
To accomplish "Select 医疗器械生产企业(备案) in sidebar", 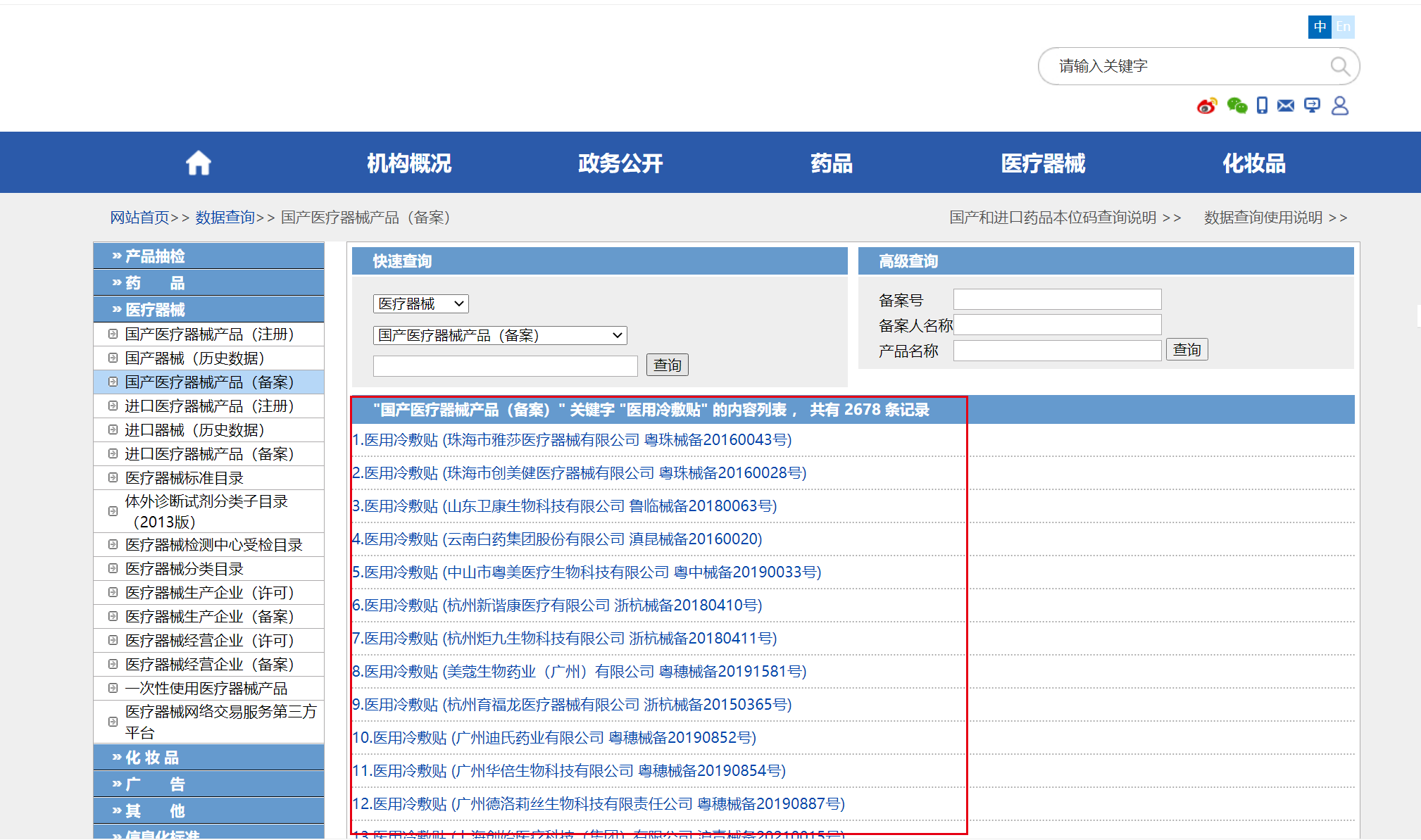I will [209, 617].
